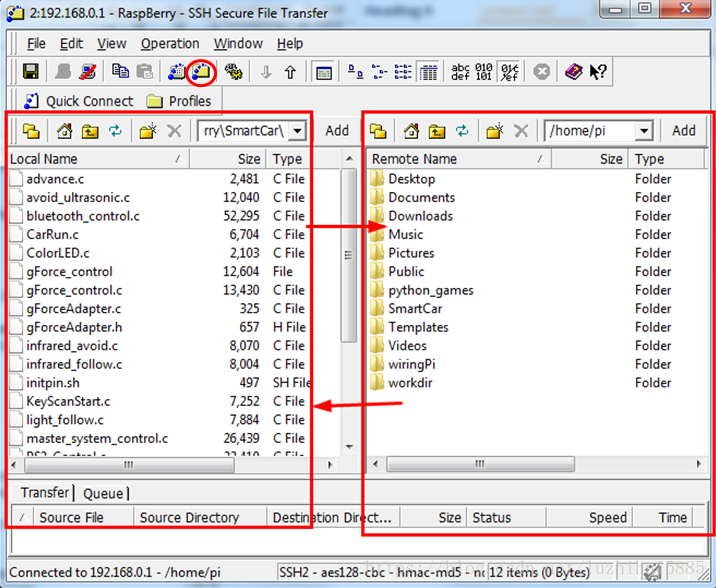Click remote pane folder history icon

click(x=378, y=131)
